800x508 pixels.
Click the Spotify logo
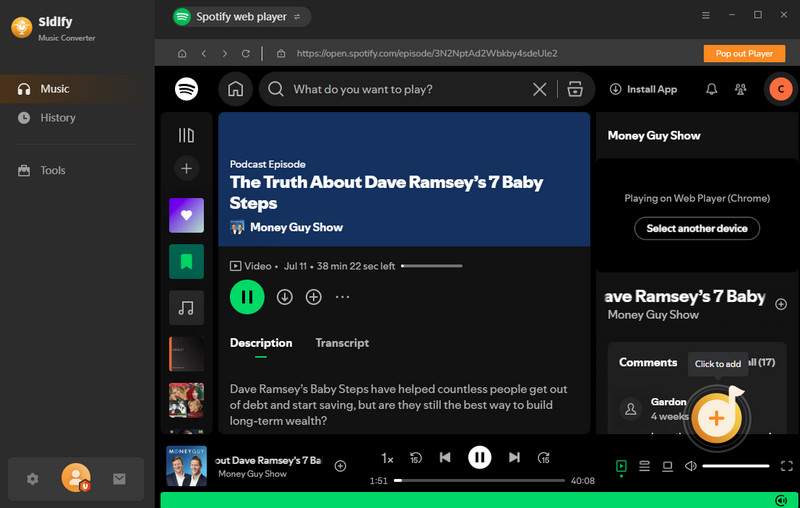coord(186,89)
